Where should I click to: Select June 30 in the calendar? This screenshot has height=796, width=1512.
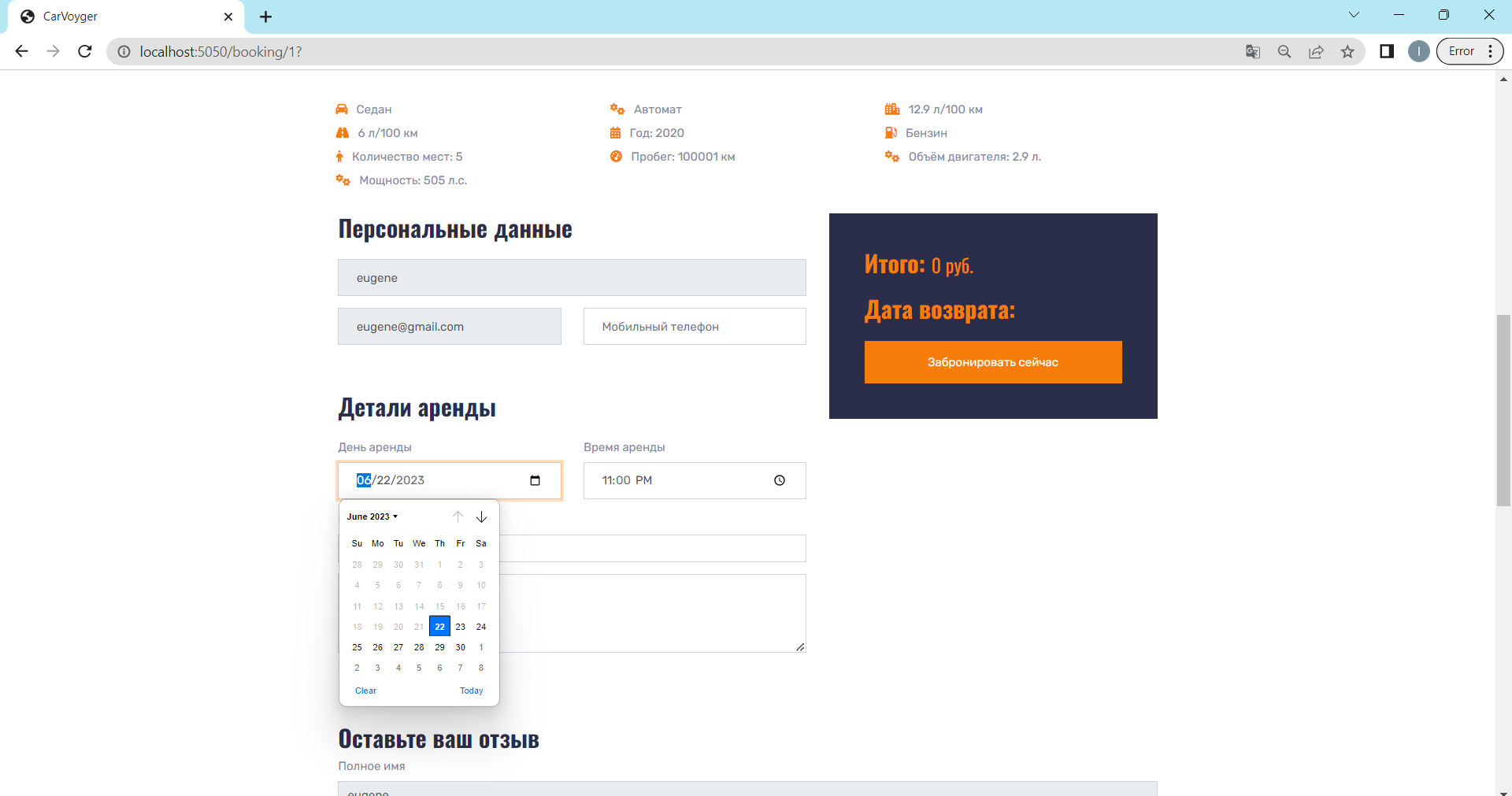[x=461, y=647]
